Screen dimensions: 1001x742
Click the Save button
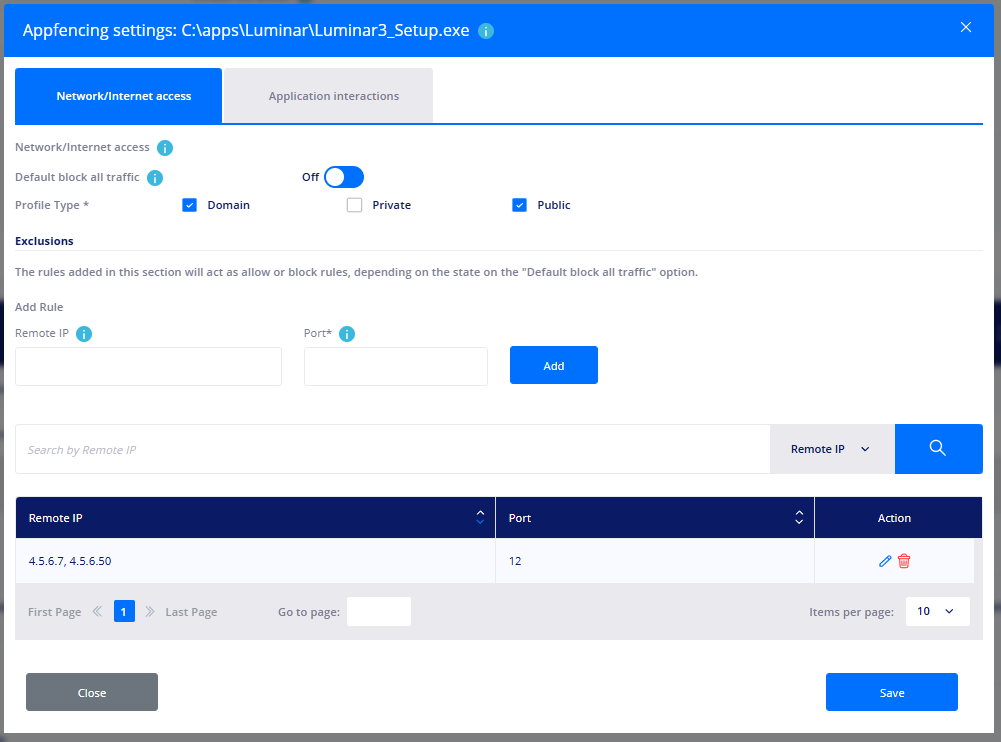coord(892,692)
